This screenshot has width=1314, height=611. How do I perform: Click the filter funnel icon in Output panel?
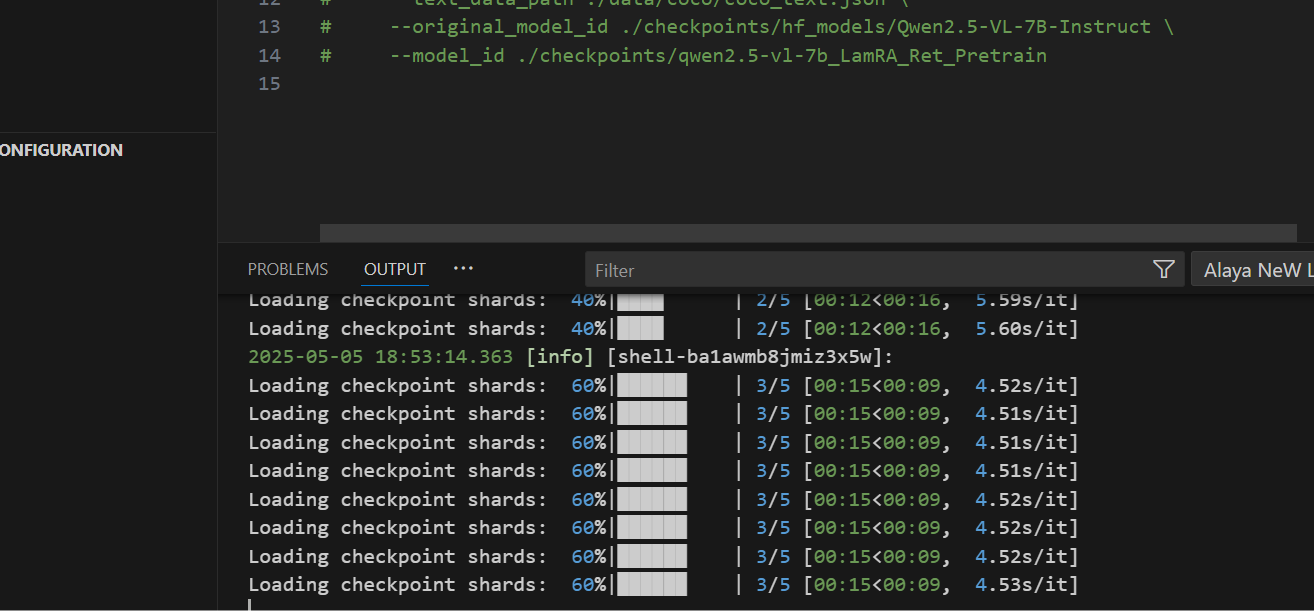[x=1163, y=269]
